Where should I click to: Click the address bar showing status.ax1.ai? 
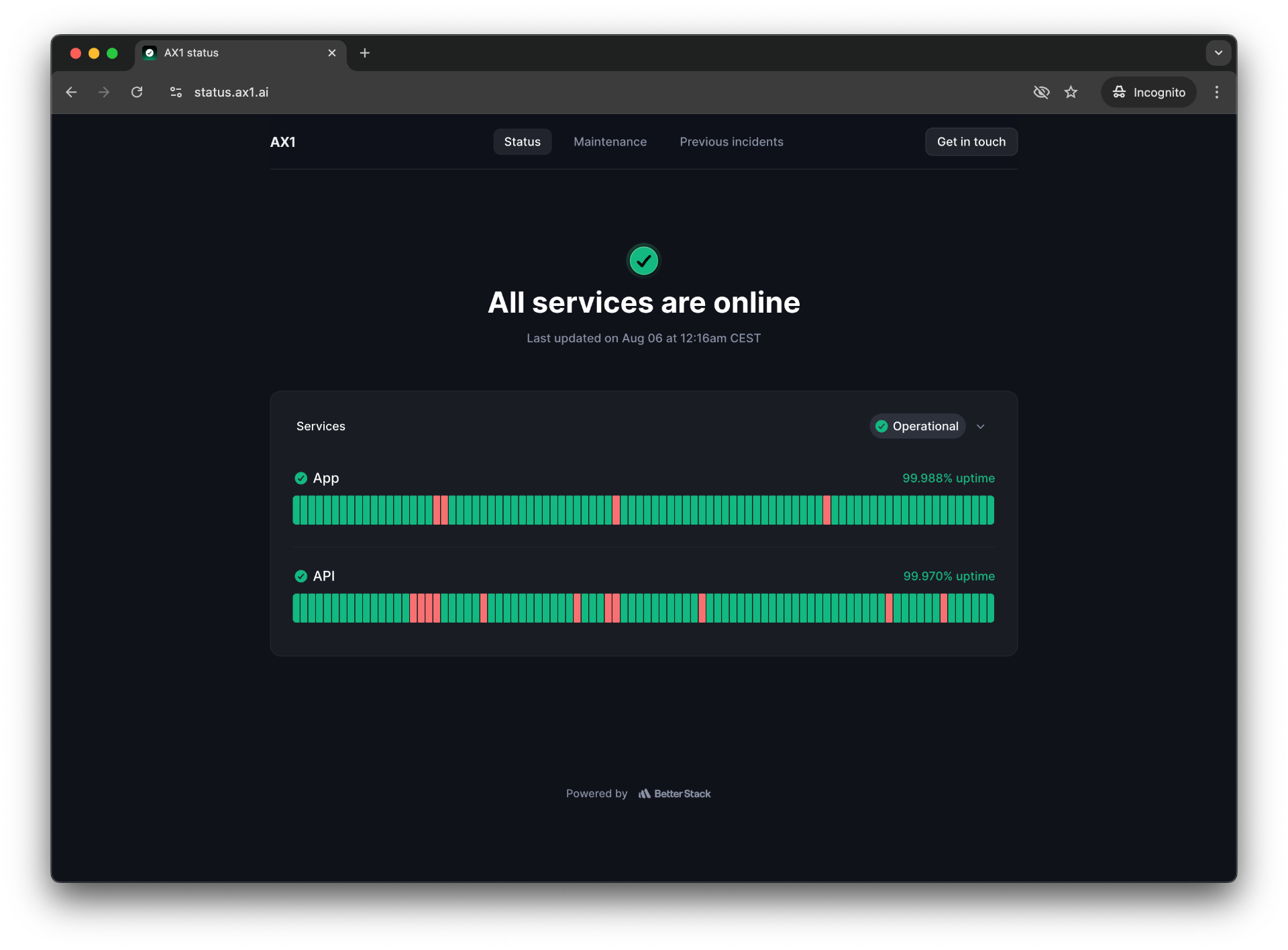tap(230, 92)
